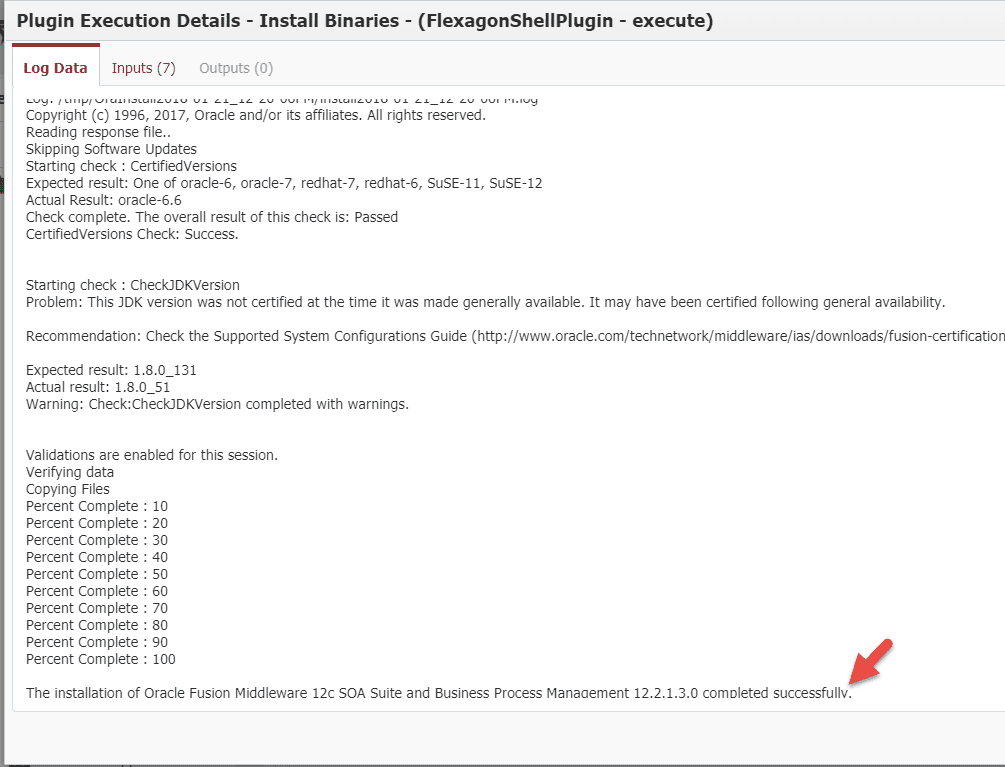Click 'Percent Complete : 30' line
The width and height of the screenshot is (1005, 767).
coord(97,540)
